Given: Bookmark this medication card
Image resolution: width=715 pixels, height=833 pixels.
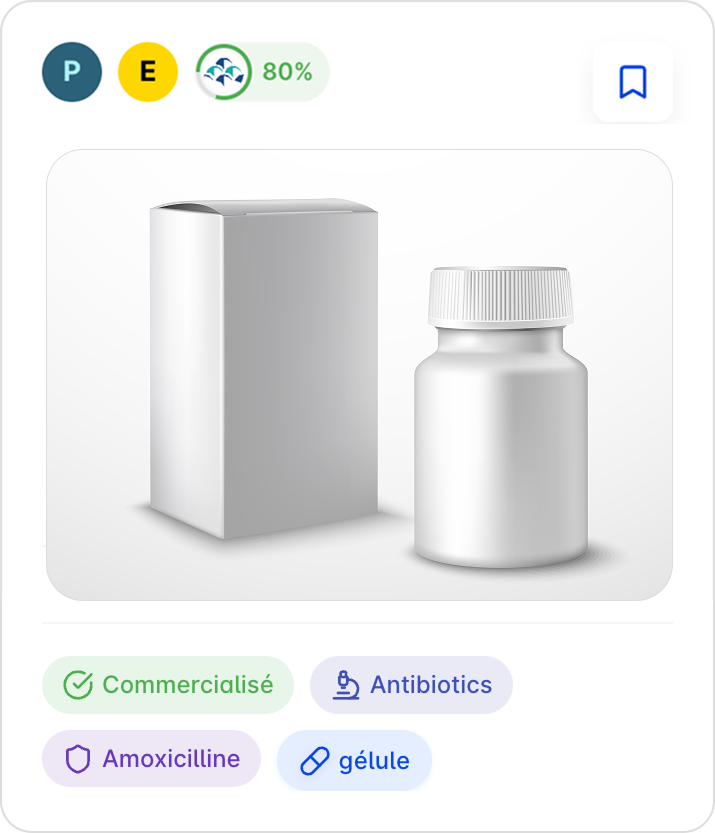Looking at the screenshot, I should pos(632,82).
